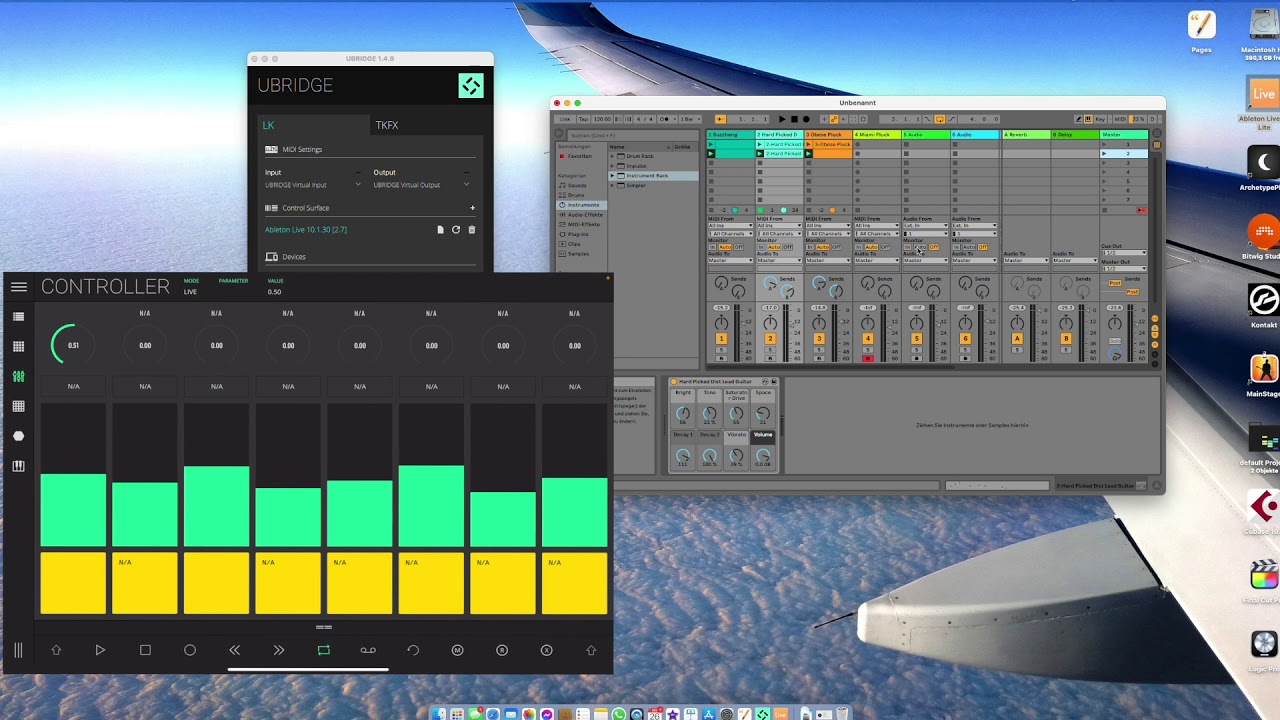This screenshot has height=720, width=1280.
Task: Click the undo arrow icon in Controller
Action: coord(413,650)
